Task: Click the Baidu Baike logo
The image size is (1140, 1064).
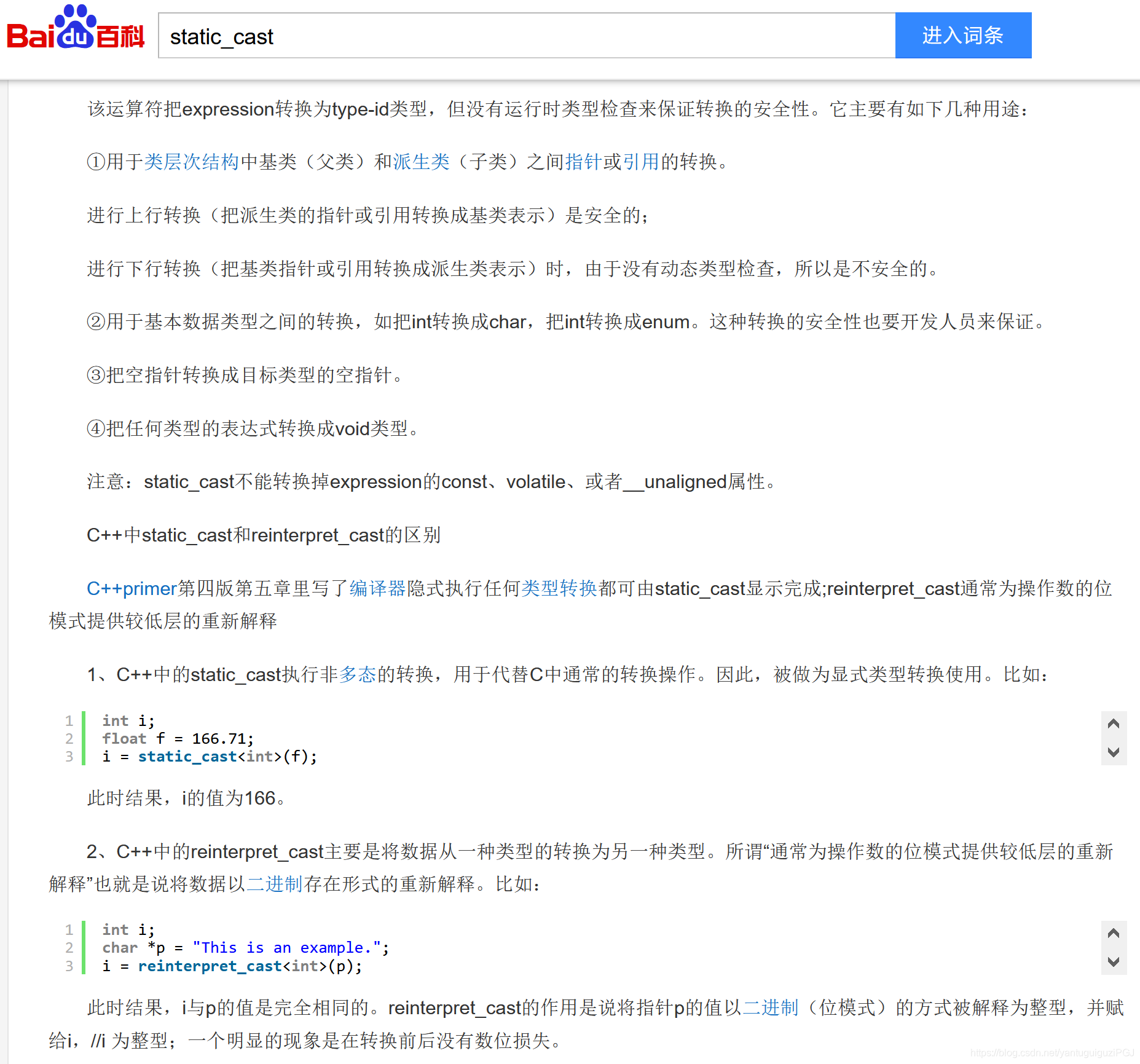Action: click(76, 28)
